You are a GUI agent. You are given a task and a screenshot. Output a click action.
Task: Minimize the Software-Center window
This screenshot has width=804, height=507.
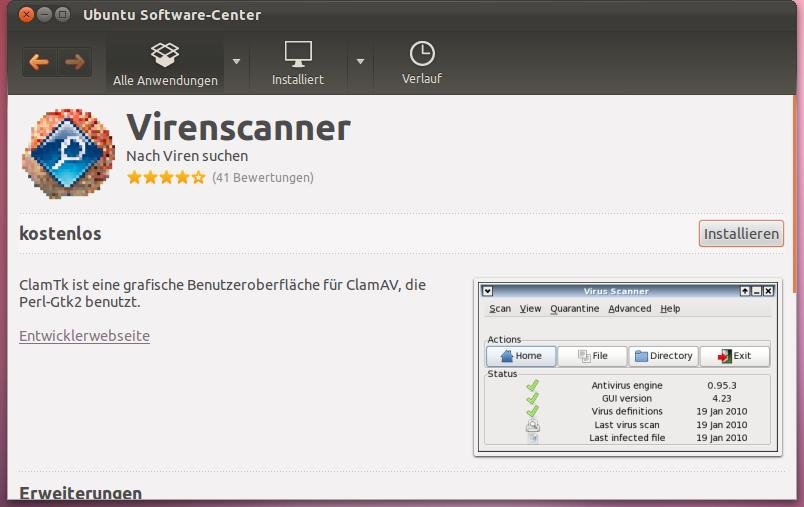45,14
